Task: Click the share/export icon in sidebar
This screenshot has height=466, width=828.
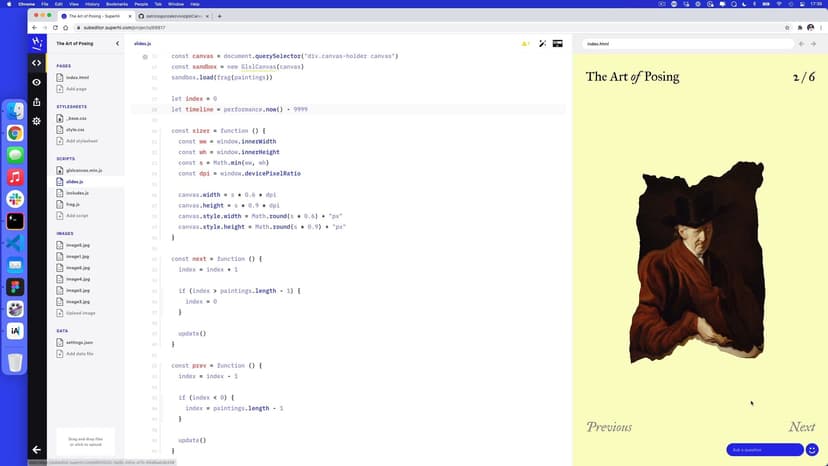Action: (37, 101)
